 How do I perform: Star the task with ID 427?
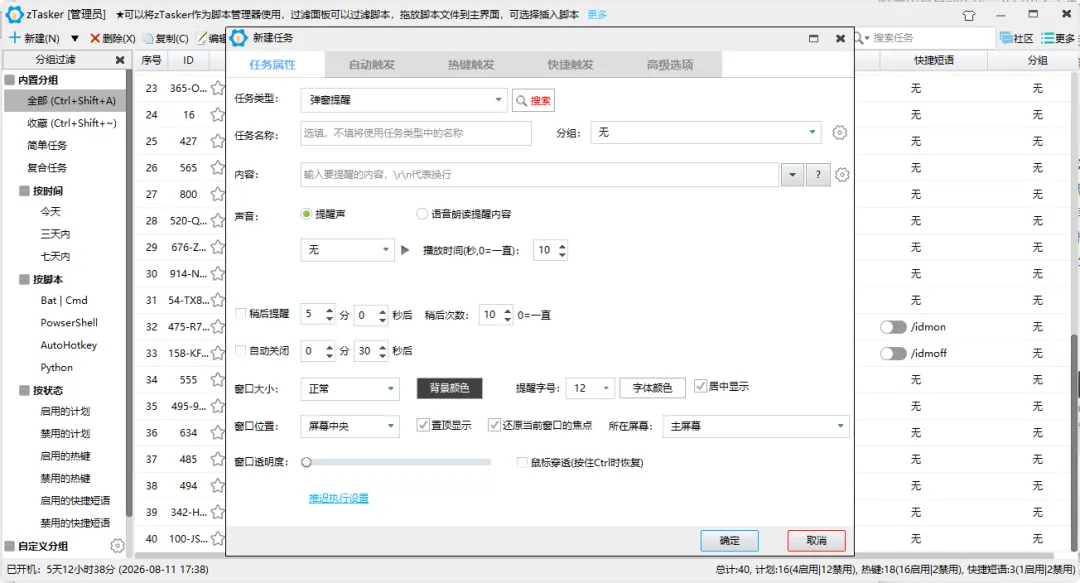218,141
